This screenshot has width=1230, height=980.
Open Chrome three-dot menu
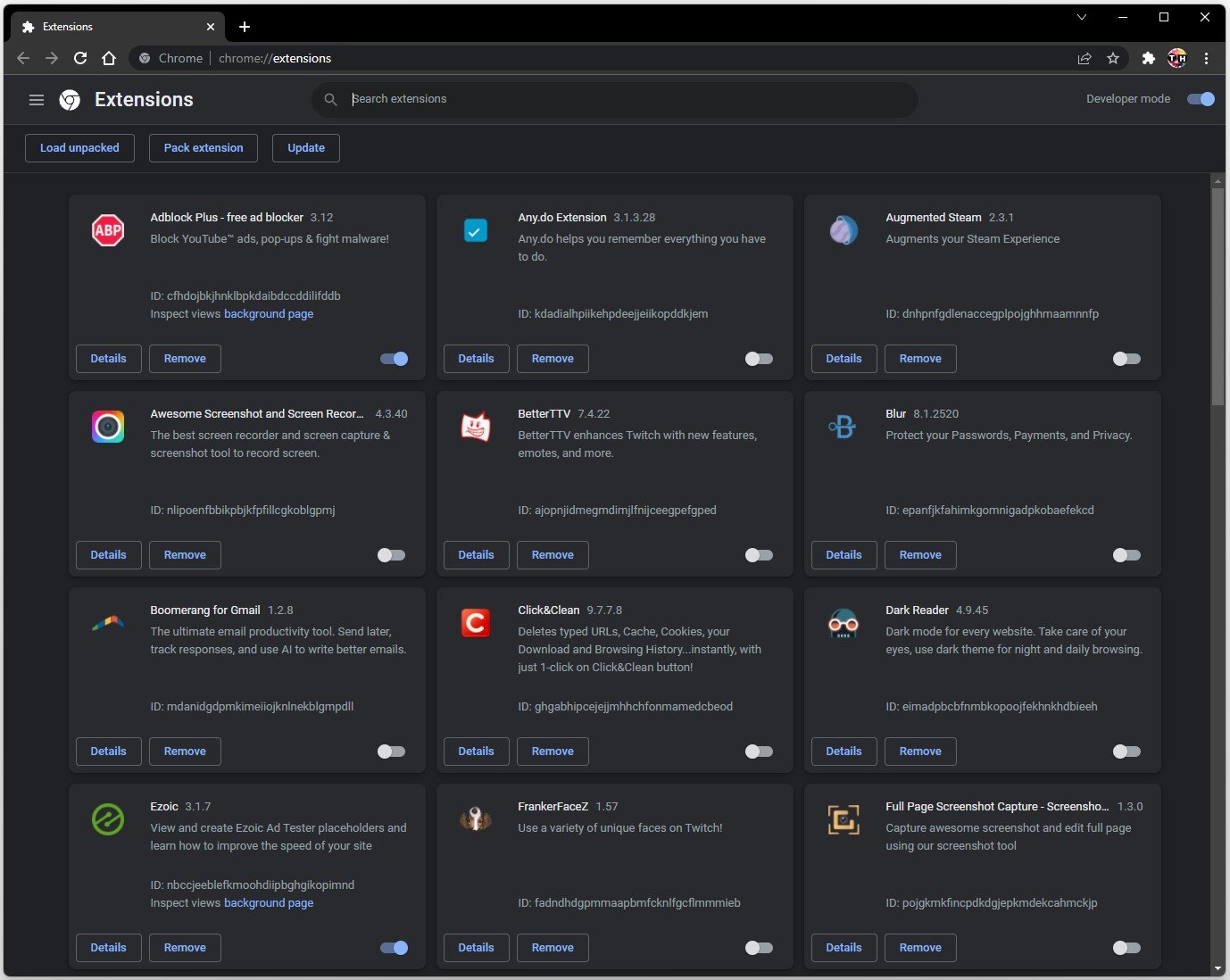point(1206,58)
